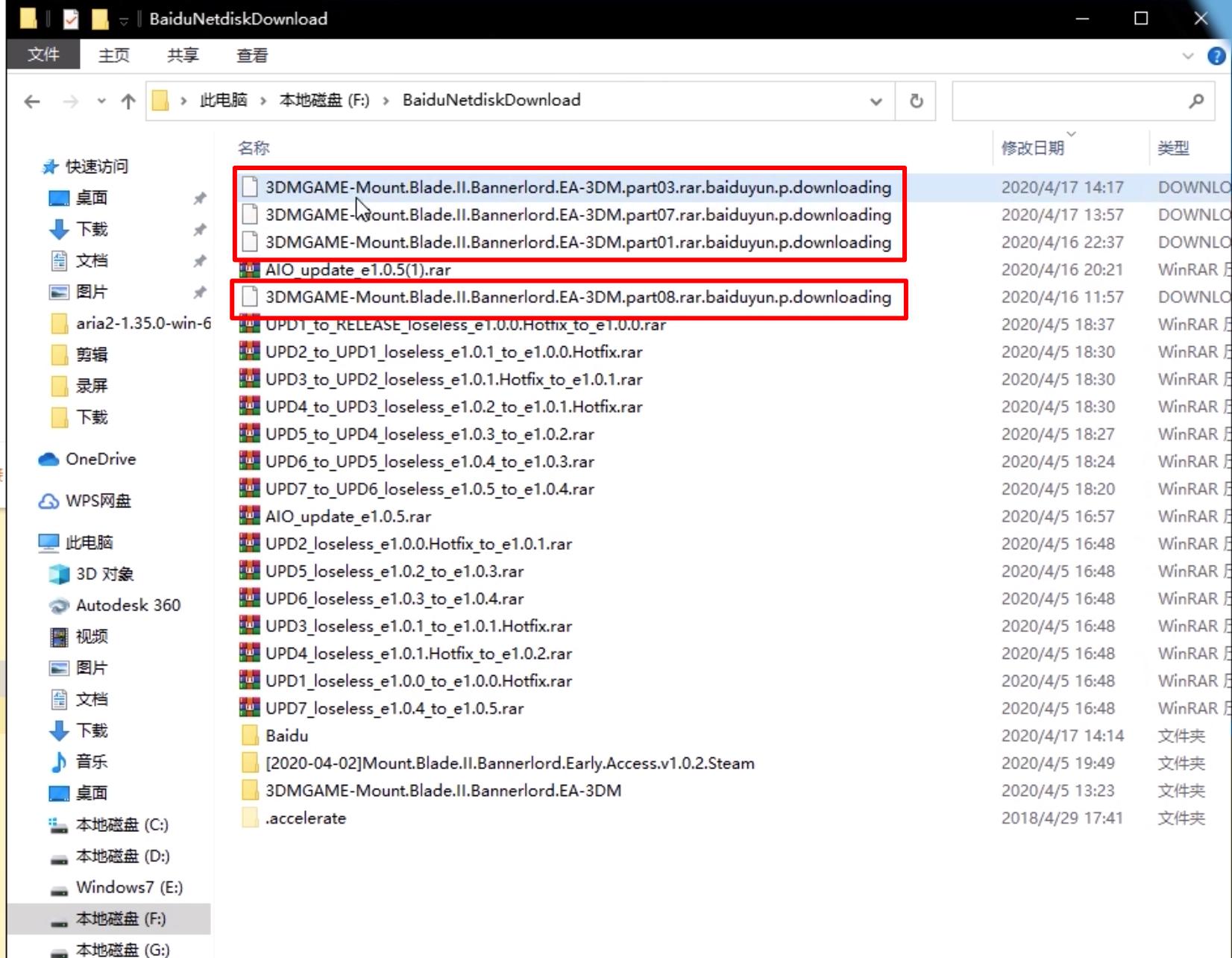Image resolution: width=1232 pixels, height=958 pixels.
Task: Switch to the 共享 ribbon tab
Action: click(183, 55)
